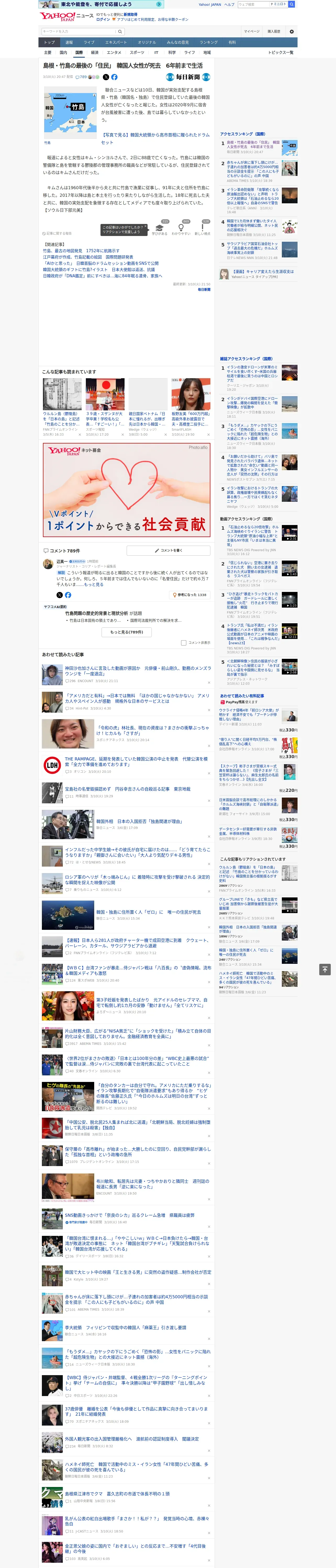Open the 789 comments count icon
336x1568 pixels.
pyautogui.click(x=81, y=77)
